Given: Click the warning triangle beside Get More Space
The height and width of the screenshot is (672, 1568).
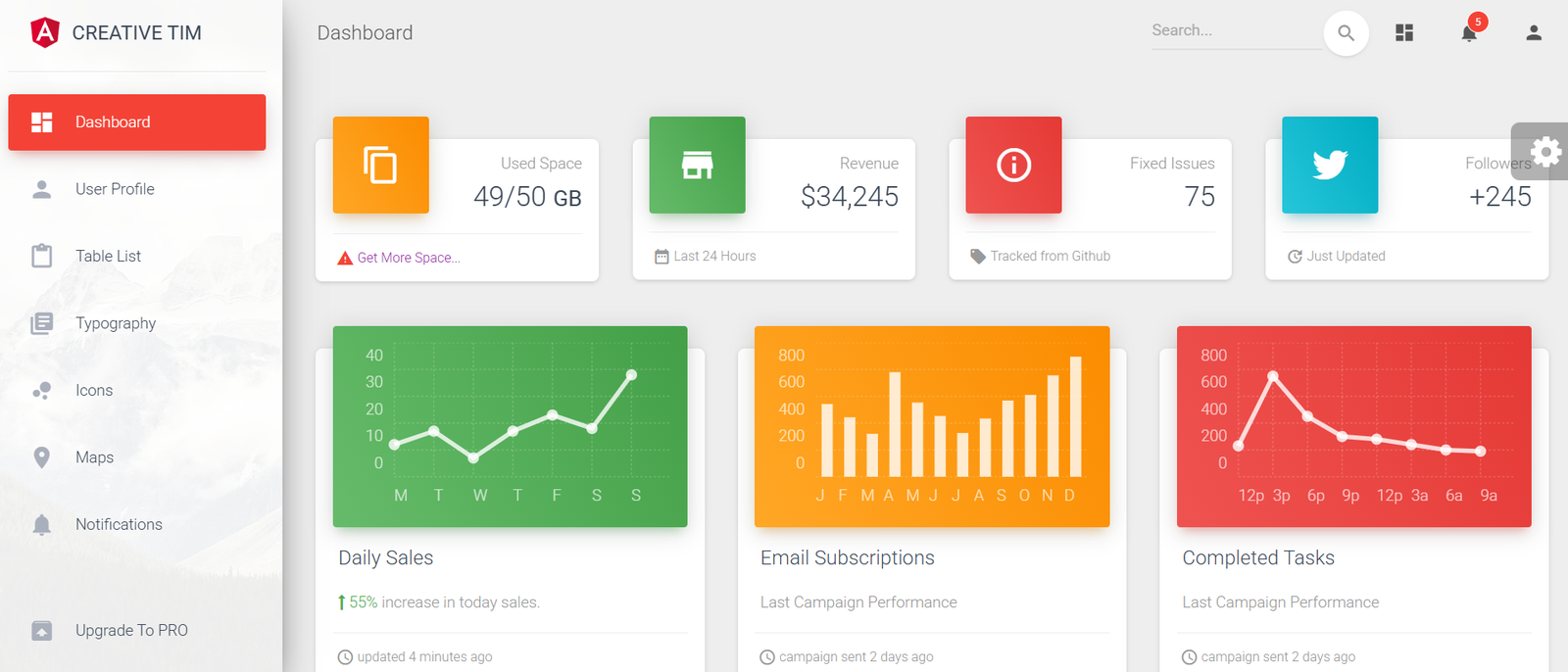Looking at the screenshot, I should coord(345,258).
